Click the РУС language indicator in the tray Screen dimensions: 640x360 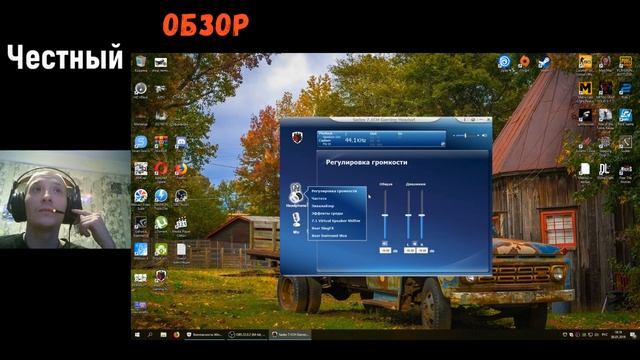point(604,335)
